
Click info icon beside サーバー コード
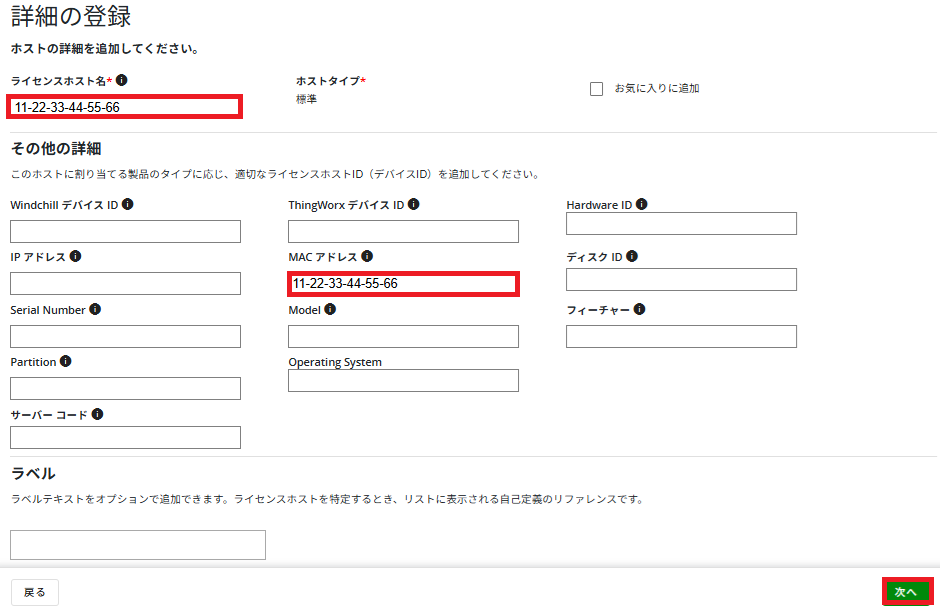98,414
